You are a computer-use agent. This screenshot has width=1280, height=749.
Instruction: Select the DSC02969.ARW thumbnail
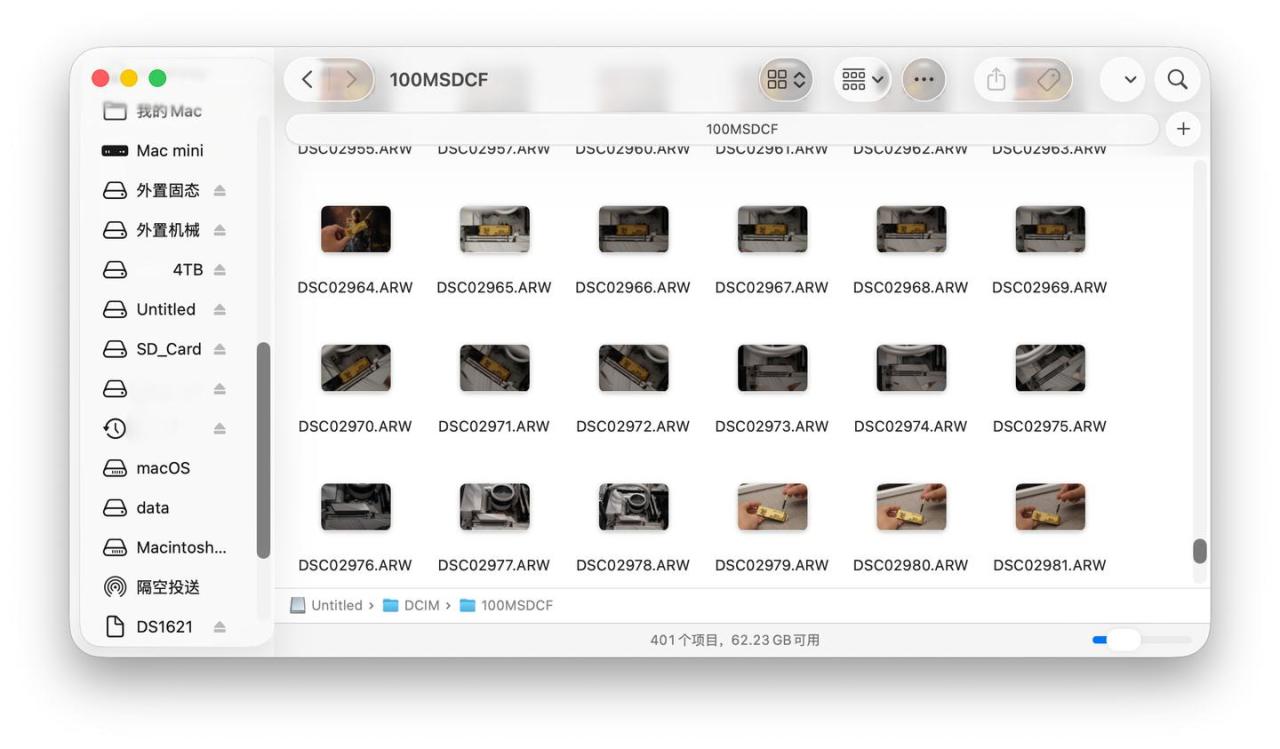coord(1050,229)
